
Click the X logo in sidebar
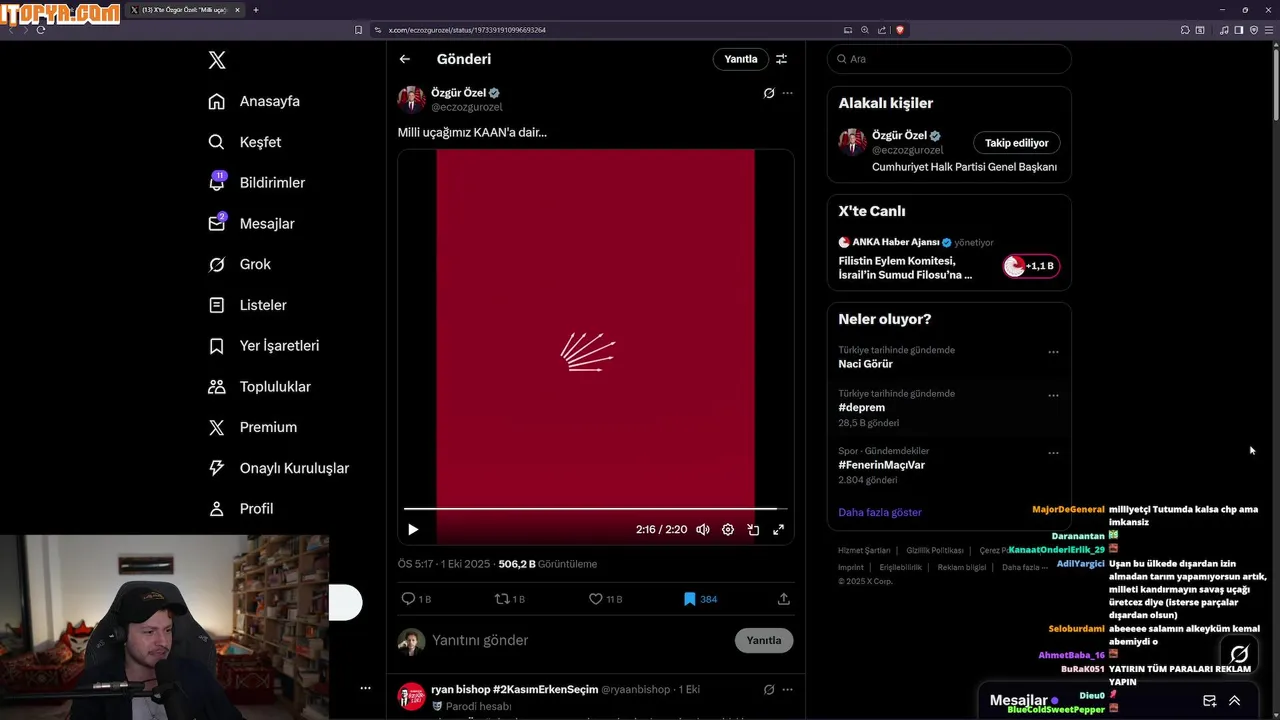(217, 60)
